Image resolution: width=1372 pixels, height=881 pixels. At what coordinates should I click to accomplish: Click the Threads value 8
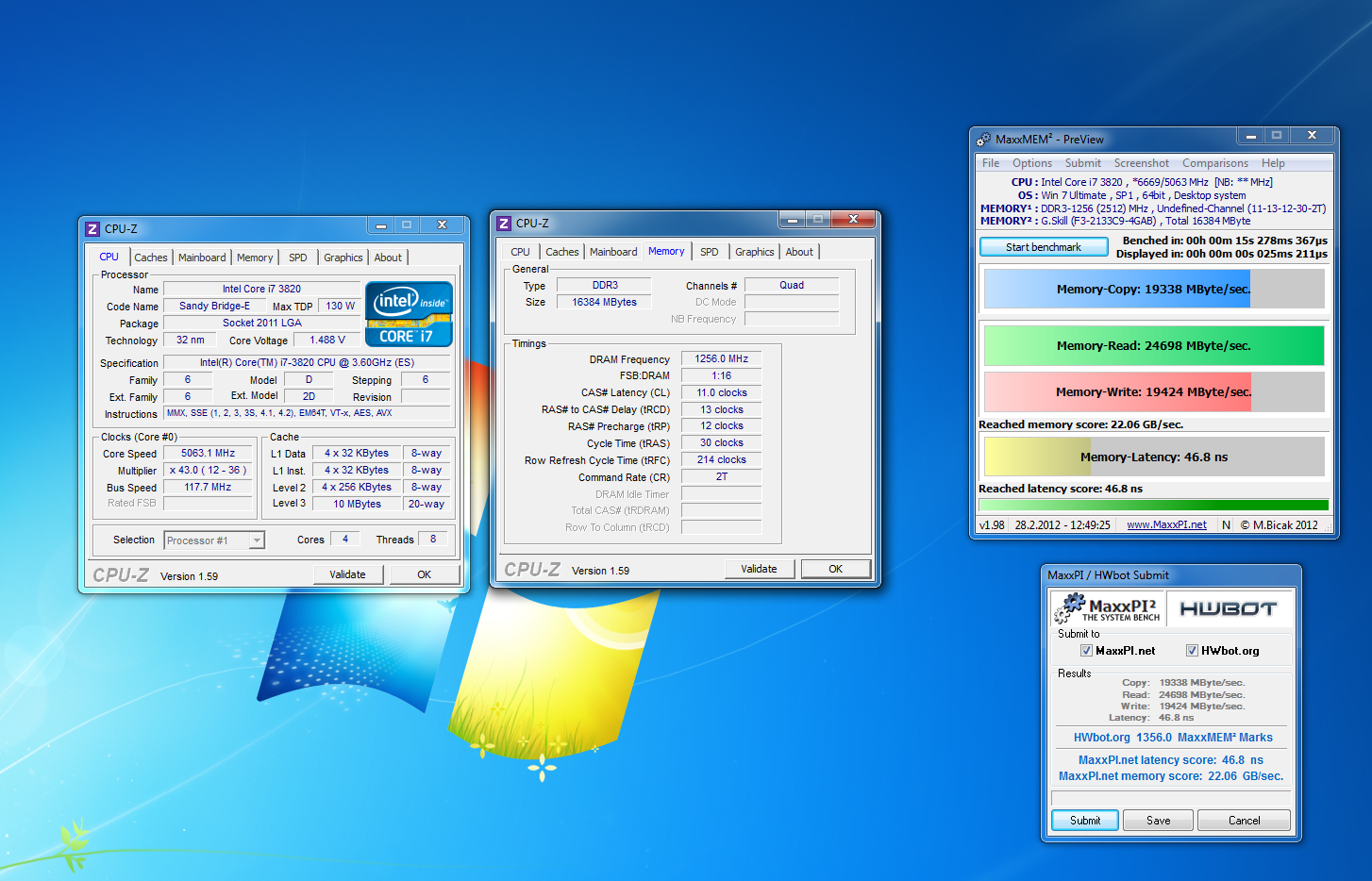[433, 540]
